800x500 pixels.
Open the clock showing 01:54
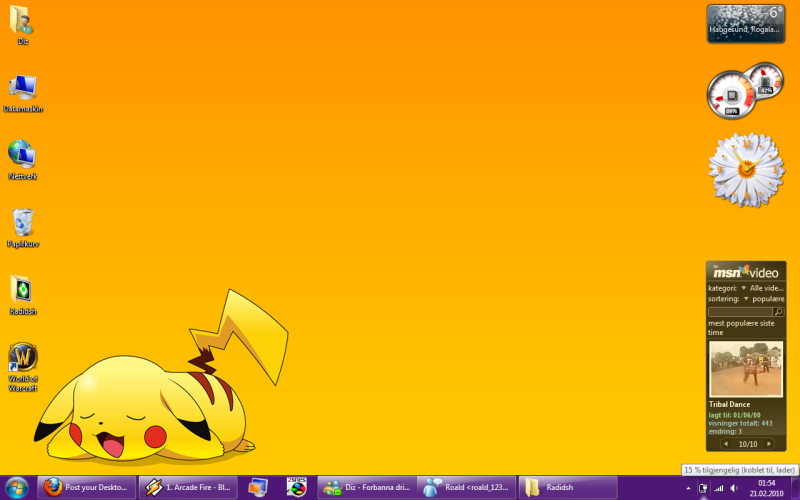click(x=766, y=488)
